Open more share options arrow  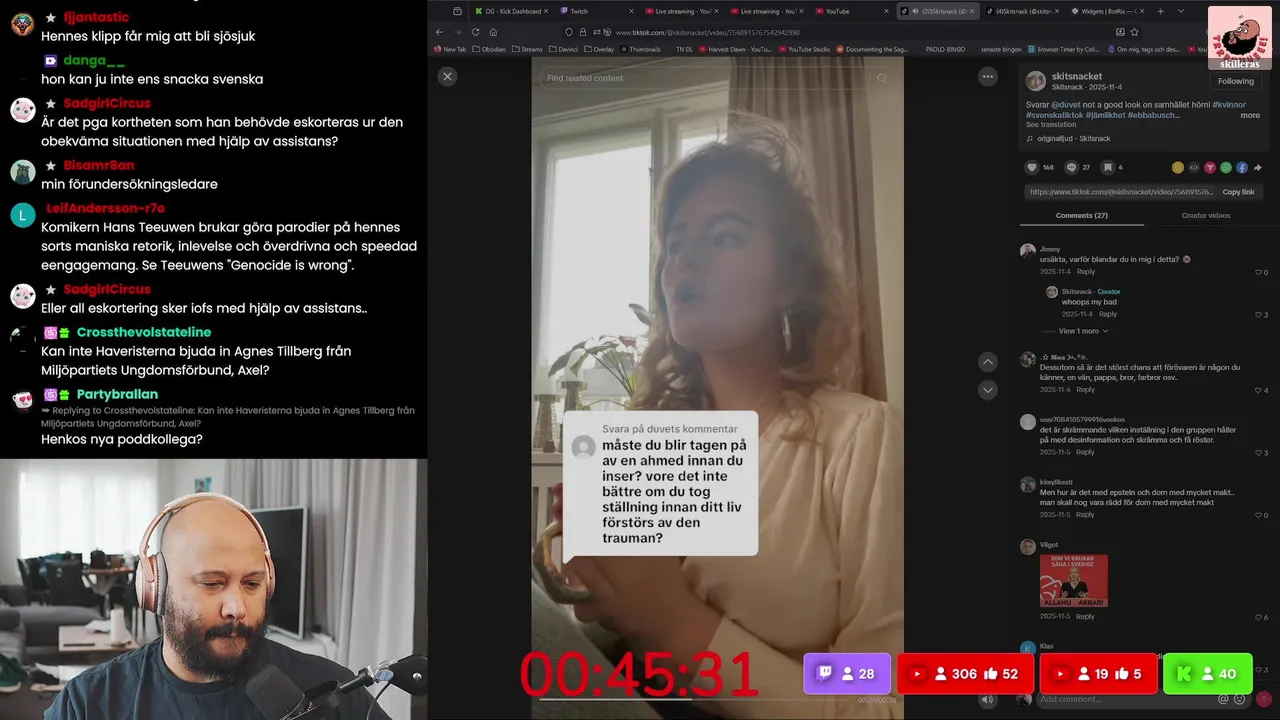[x=1258, y=167]
